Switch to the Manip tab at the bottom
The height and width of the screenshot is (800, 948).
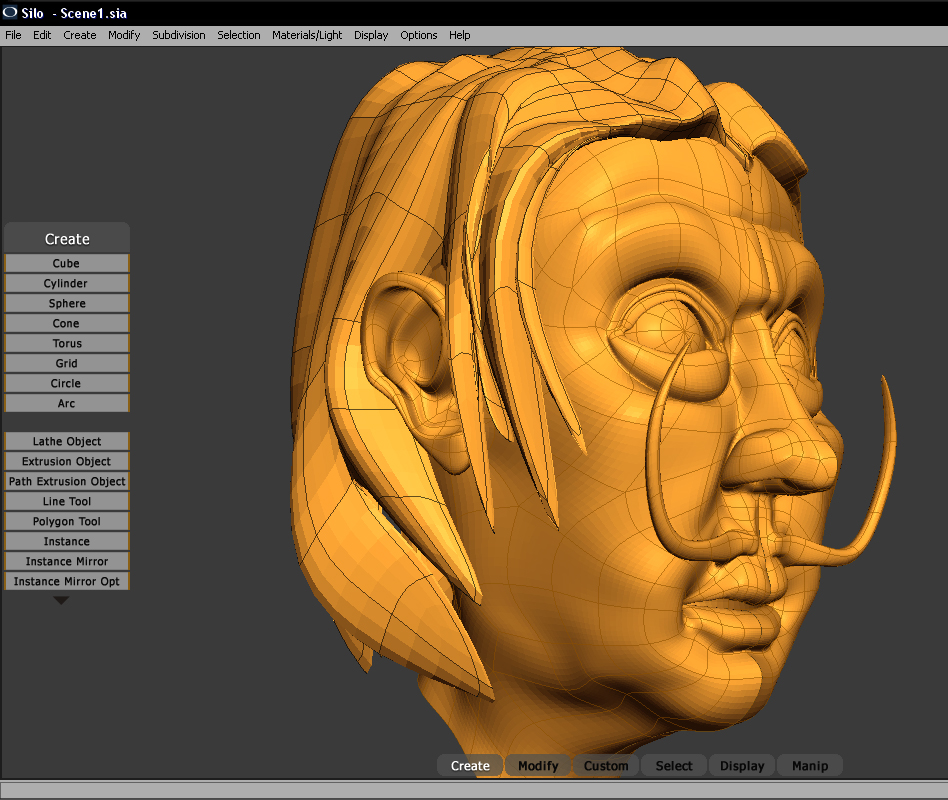(810, 766)
